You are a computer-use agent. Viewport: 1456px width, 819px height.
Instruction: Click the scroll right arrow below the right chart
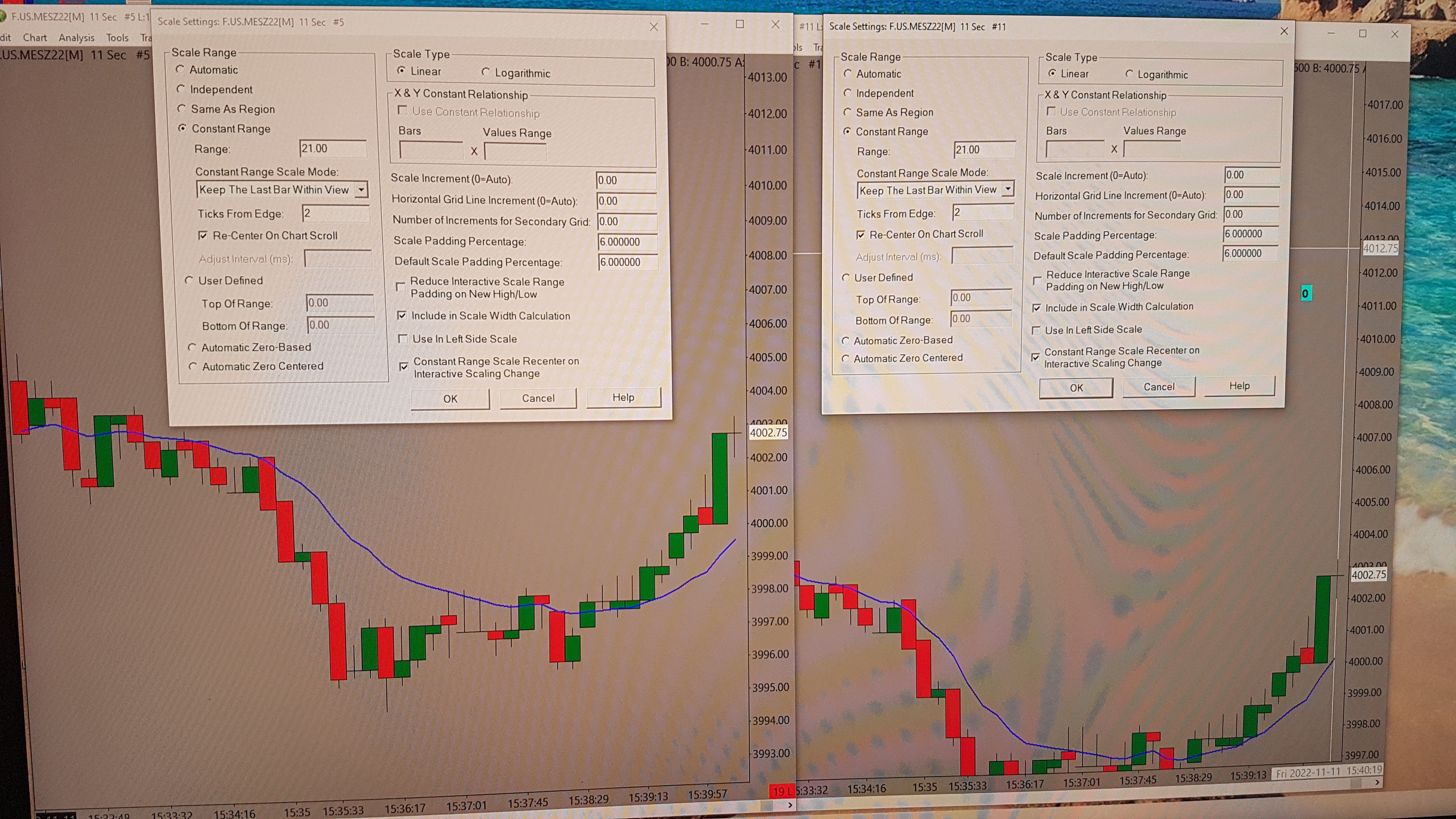click(1377, 782)
